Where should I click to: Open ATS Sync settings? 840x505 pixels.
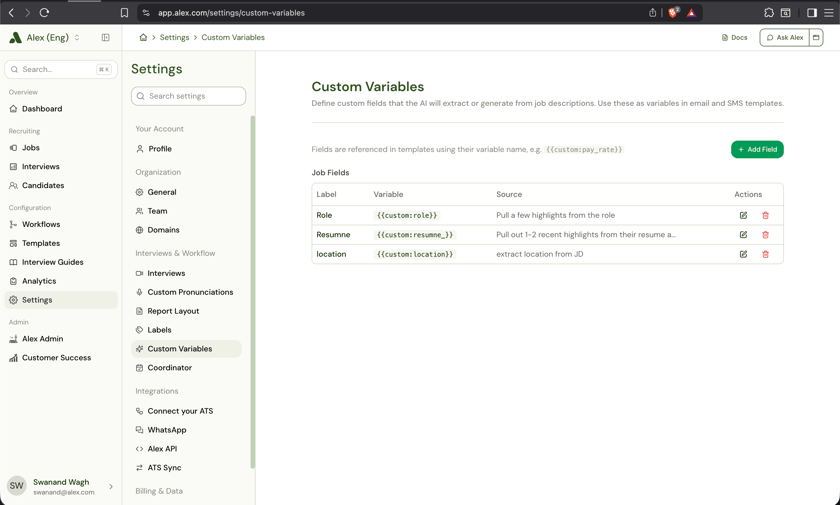(x=186, y=468)
